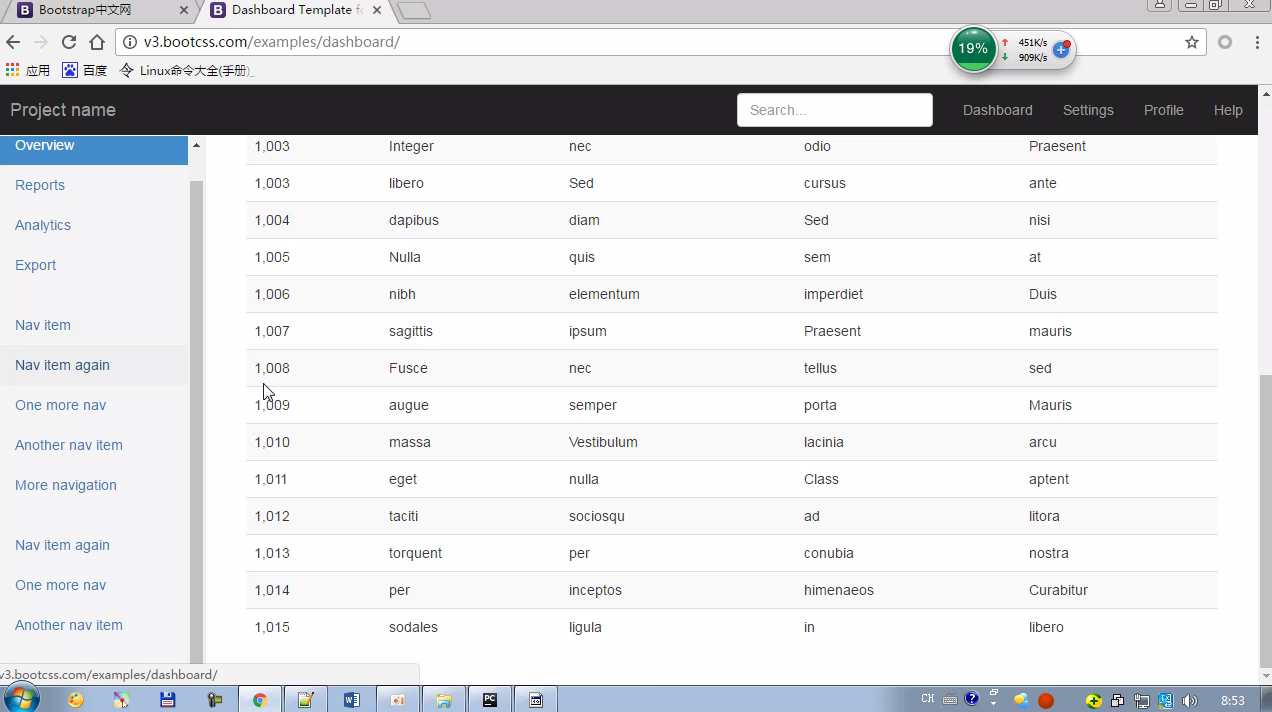
Task: Open Word from the taskbar
Action: [351, 700]
